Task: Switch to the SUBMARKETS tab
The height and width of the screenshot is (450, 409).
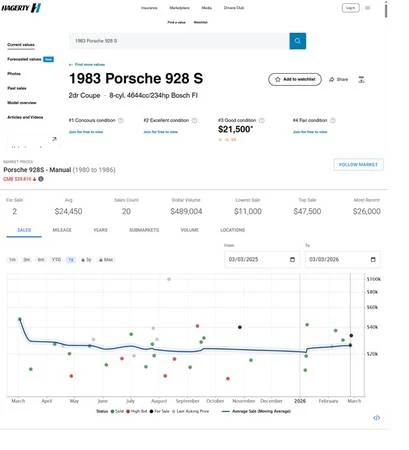Action: 144,230
